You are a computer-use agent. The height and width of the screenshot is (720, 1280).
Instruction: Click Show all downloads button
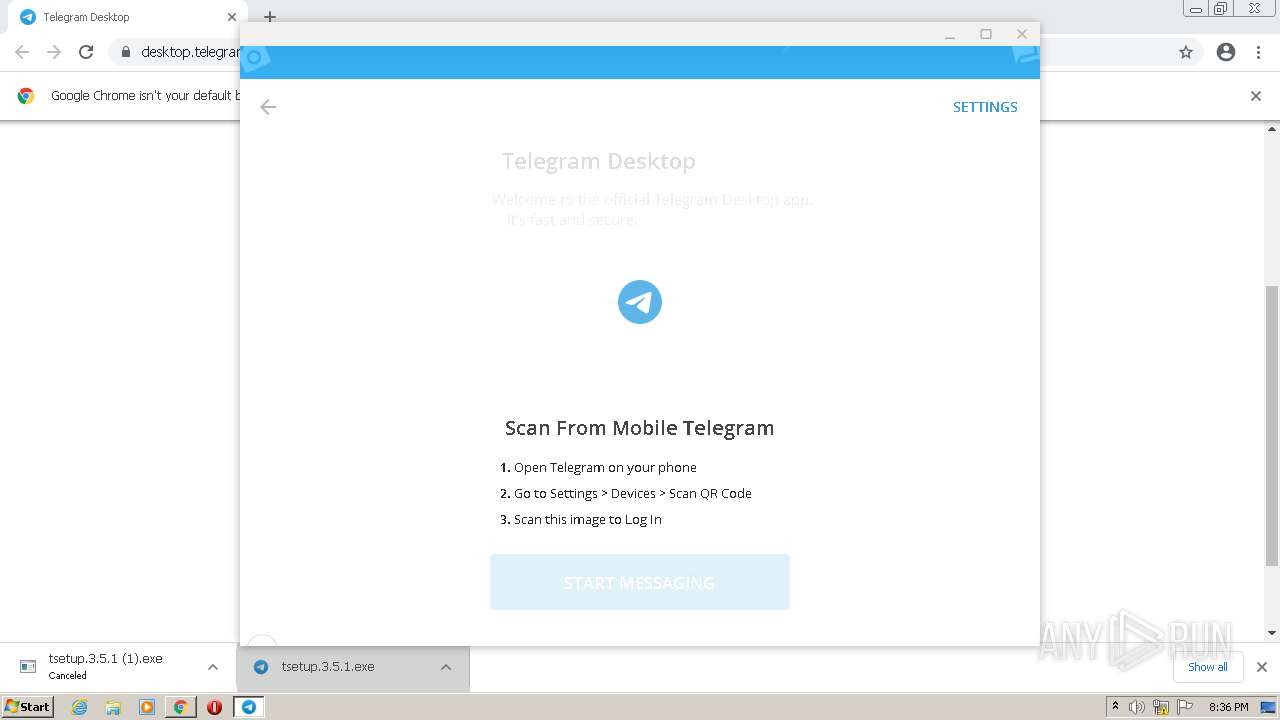pos(1208,667)
